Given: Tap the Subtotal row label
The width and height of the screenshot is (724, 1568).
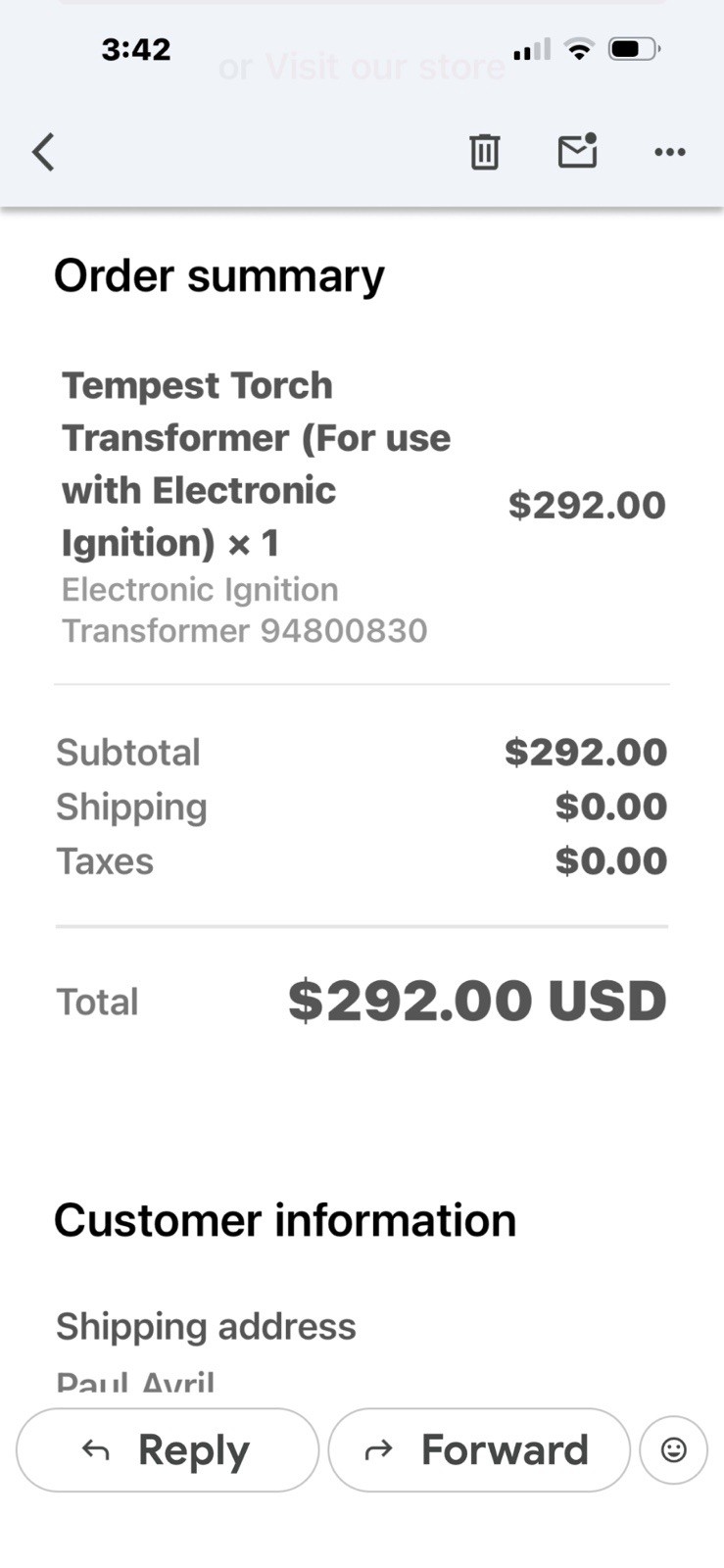Looking at the screenshot, I should (128, 753).
